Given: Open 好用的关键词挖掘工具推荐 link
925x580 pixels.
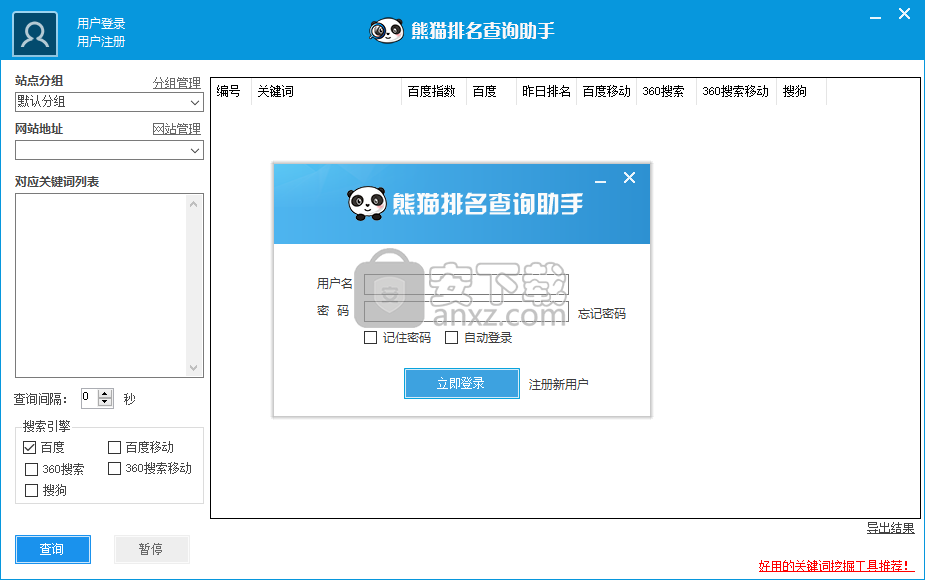Looking at the screenshot, I should [x=837, y=566].
